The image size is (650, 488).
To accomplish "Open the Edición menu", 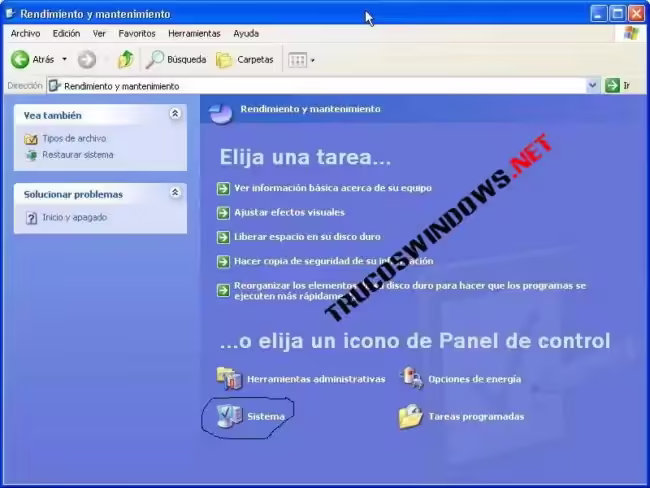I will pos(66,34).
